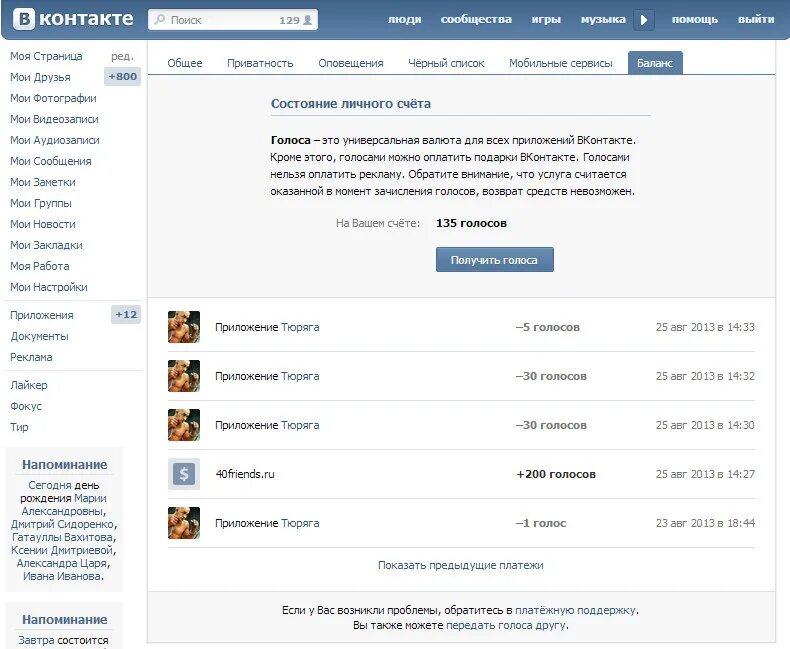Image resolution: width=790 pixels, height=649 pixels.
Task: Open Тюряга app thumbnail from 23 авг
Action: click(184, 523)
